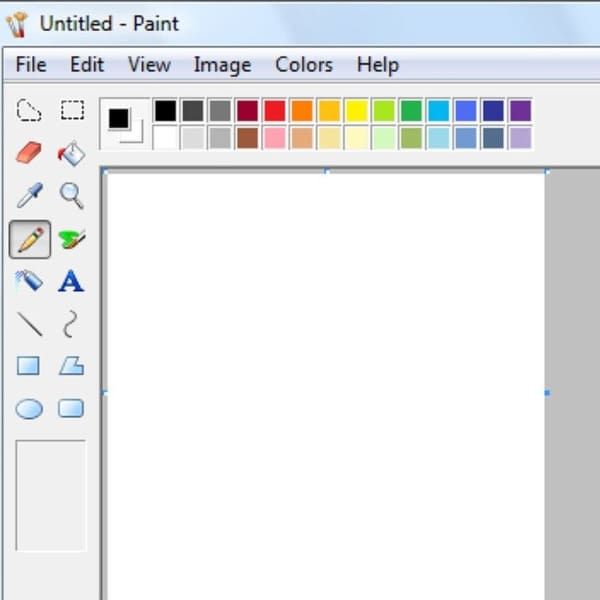This screenshot has width=600, height=600.
Task: Choose the pink color swatch
Action: [275, 138]
